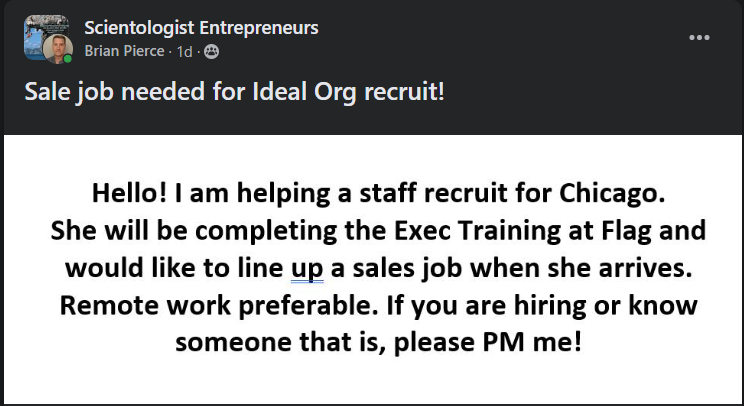Screen dimensions: 744x406
Task: Open the three-dot post options menu
Action: tap(700, 38)
